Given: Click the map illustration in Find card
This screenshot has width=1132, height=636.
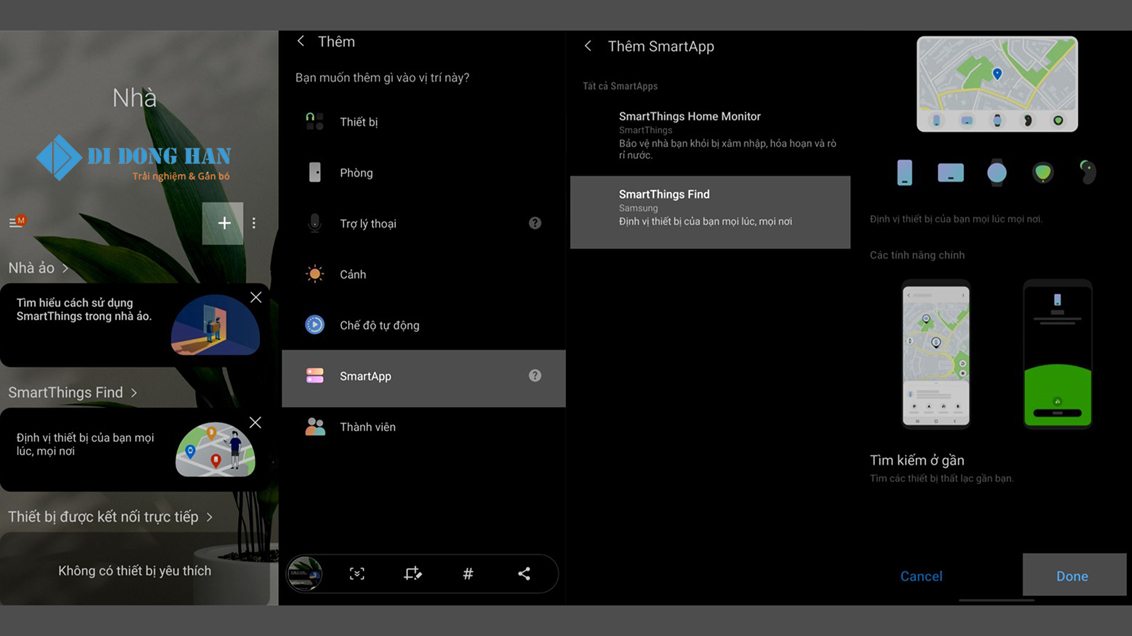Looking at the screenshot, I should point(215,449).
